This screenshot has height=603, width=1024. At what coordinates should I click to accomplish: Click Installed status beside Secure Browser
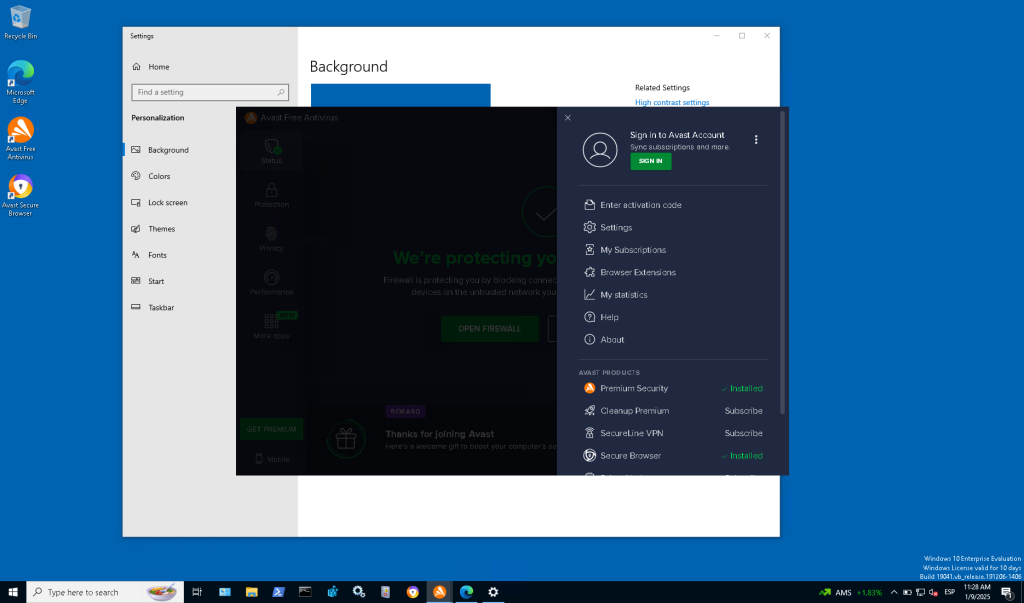click(742, 455)
